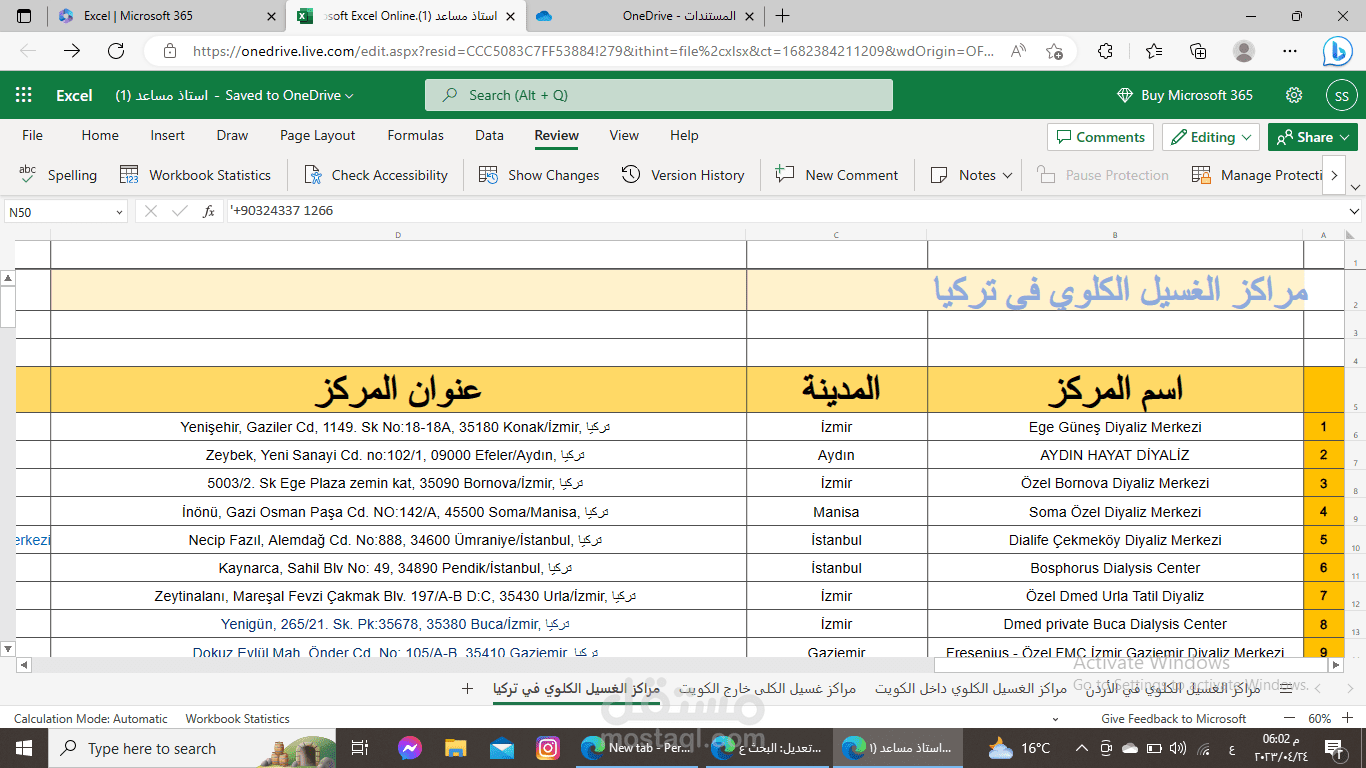Expand the Notes dropdown
This screenshot has height=768, width=1366.
coord(1007,175)
